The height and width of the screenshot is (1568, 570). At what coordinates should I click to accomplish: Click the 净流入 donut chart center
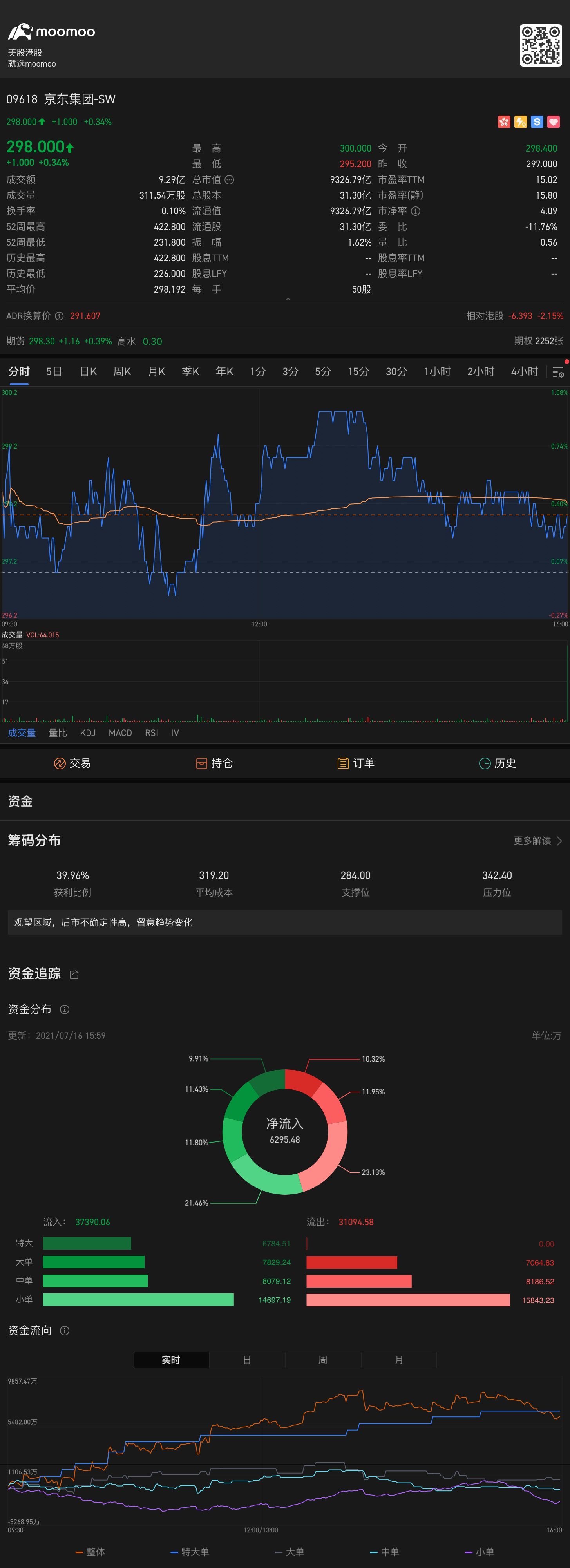[x=285, y=1131]
